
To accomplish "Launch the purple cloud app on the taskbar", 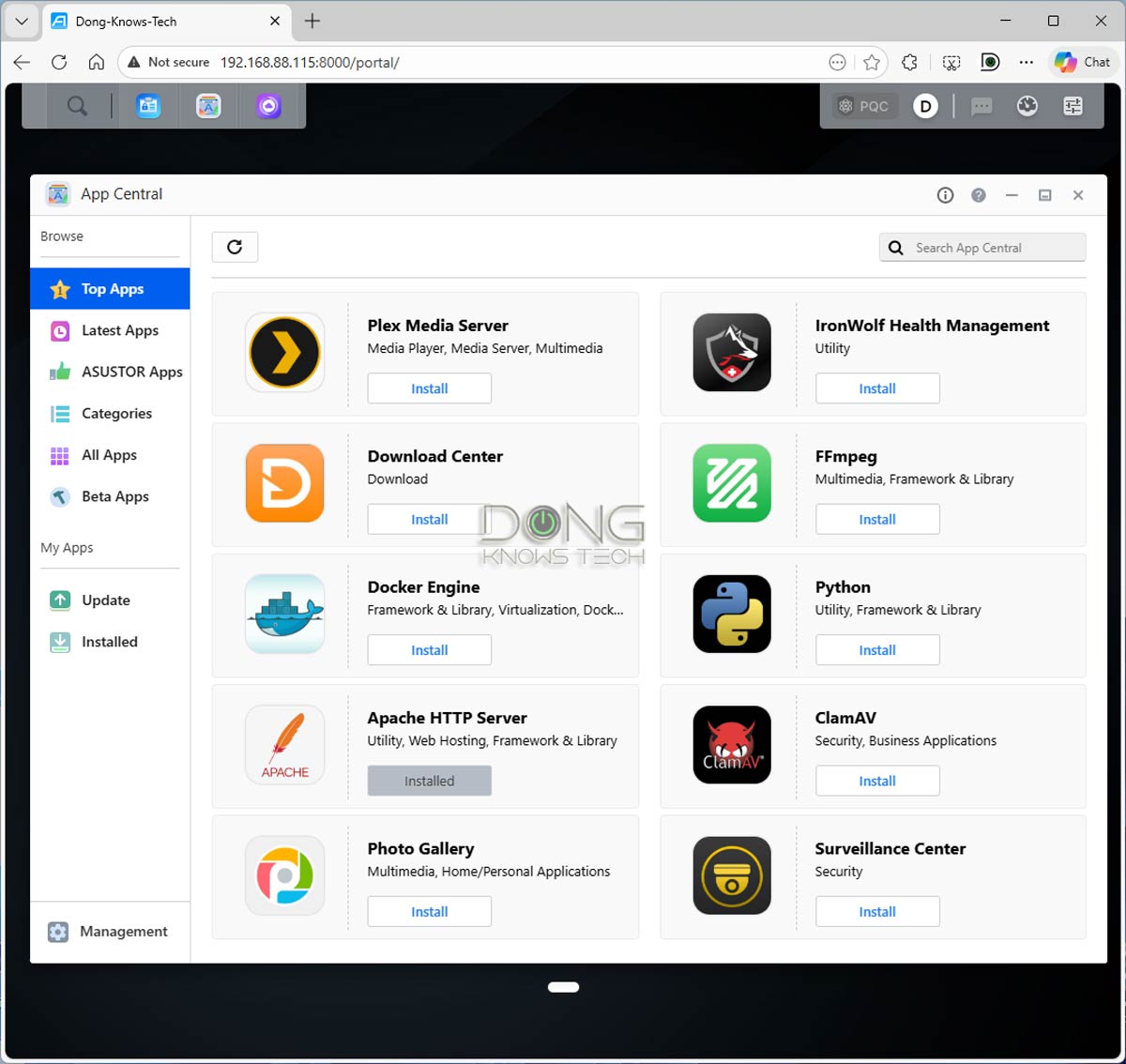I will 269,105.
